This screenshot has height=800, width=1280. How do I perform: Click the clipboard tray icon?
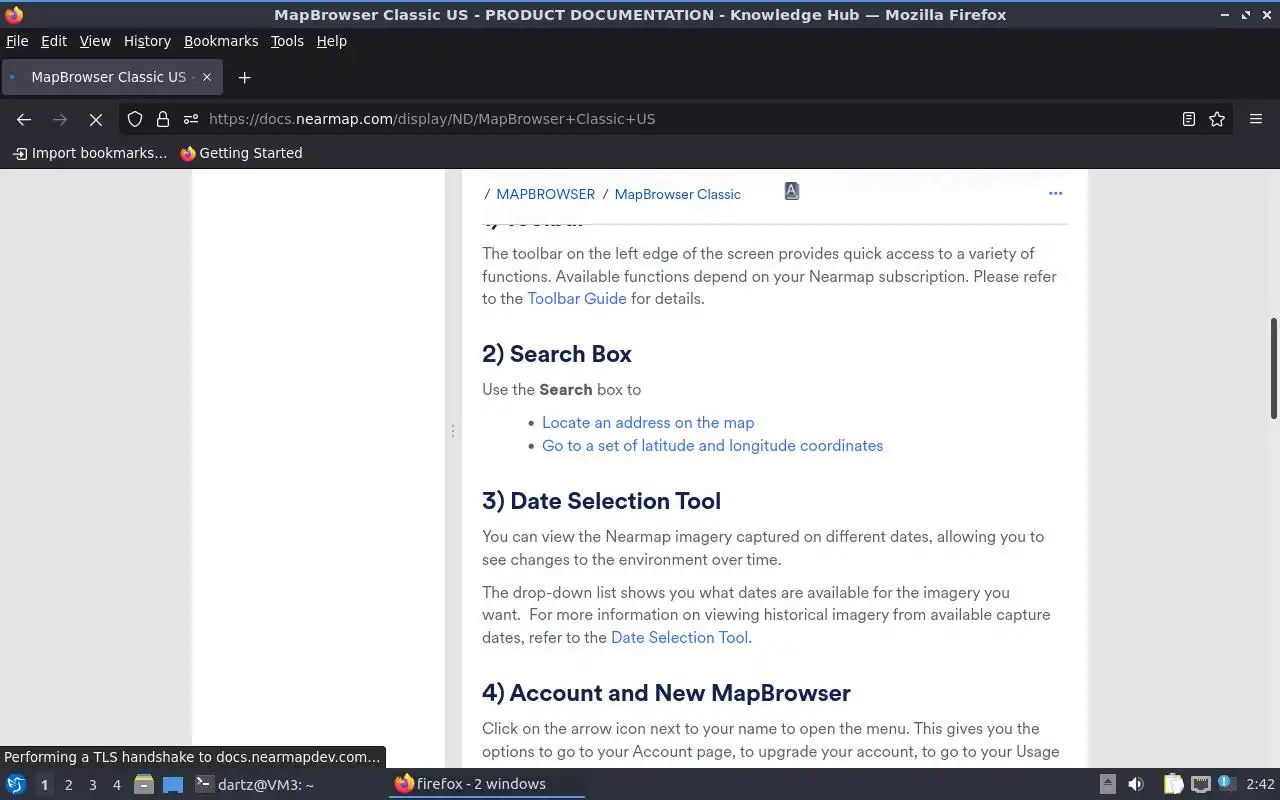(x=1173, y=784)
